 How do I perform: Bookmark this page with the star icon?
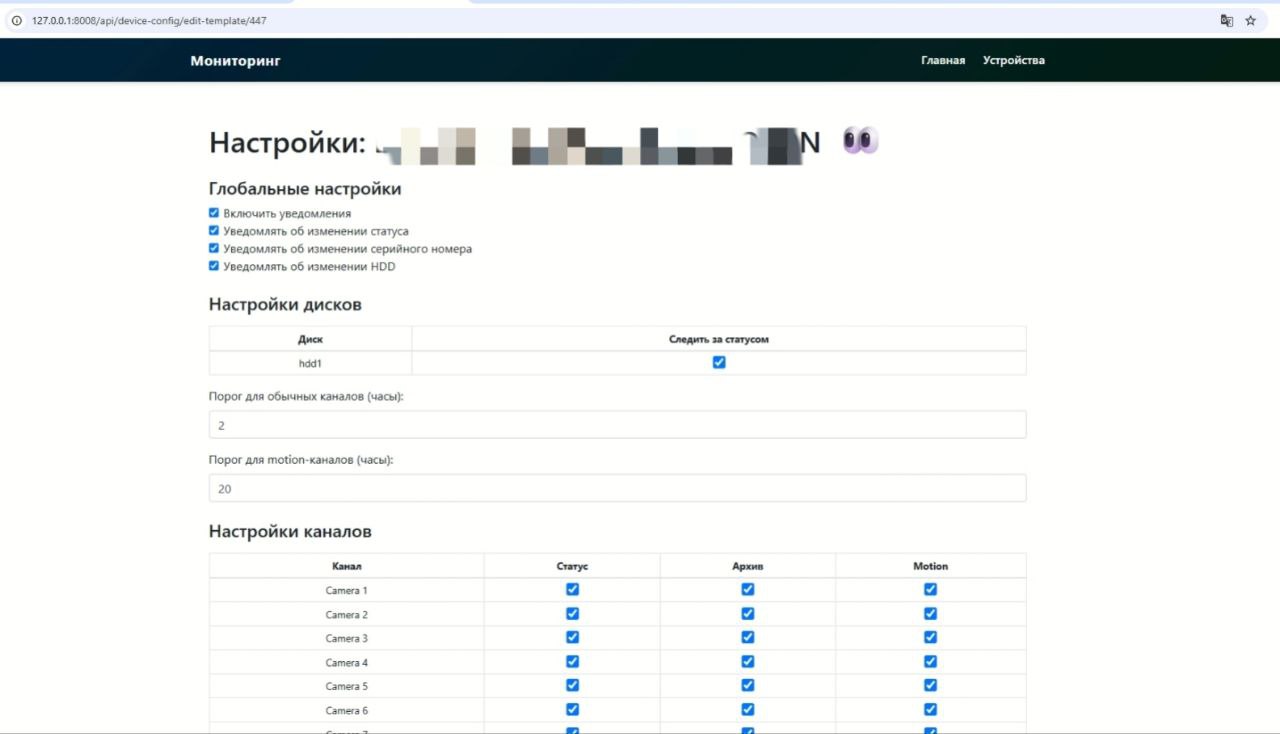tap(1250, 20)
